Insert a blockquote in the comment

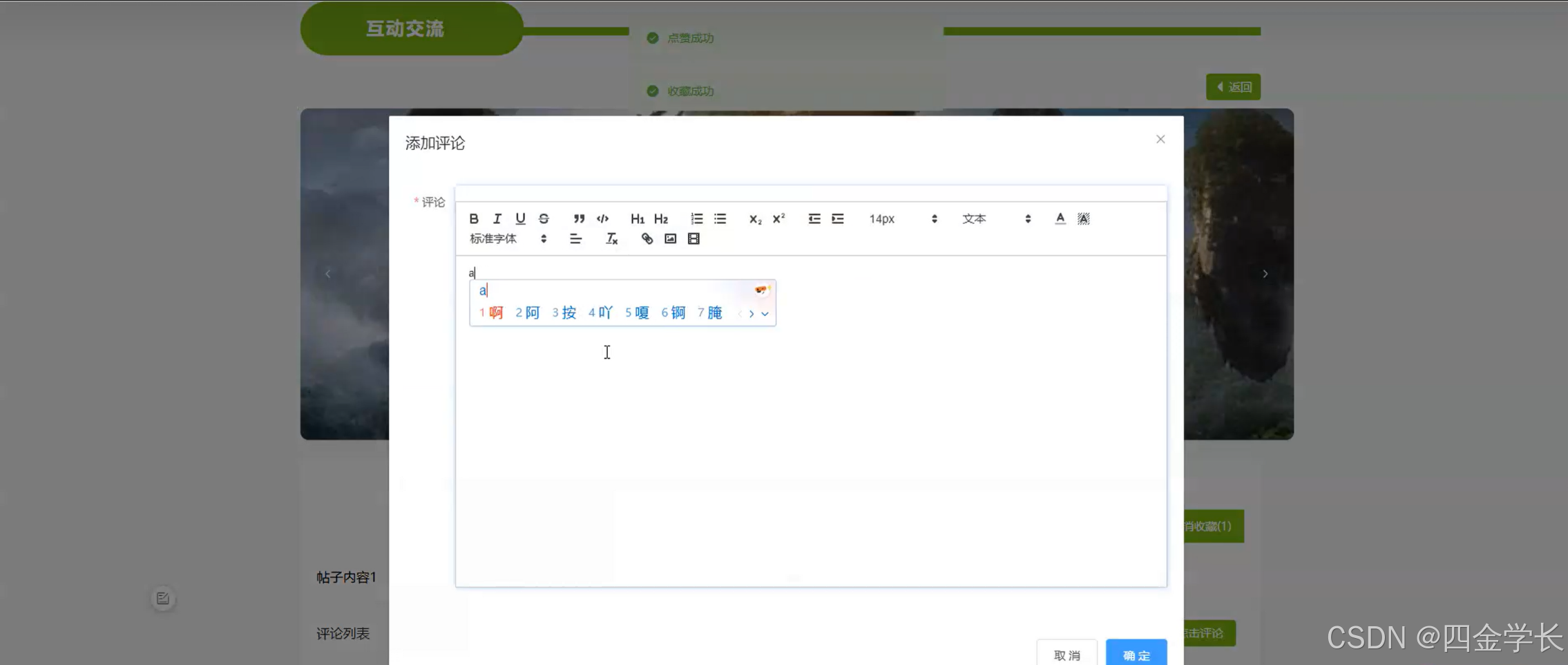579,218
